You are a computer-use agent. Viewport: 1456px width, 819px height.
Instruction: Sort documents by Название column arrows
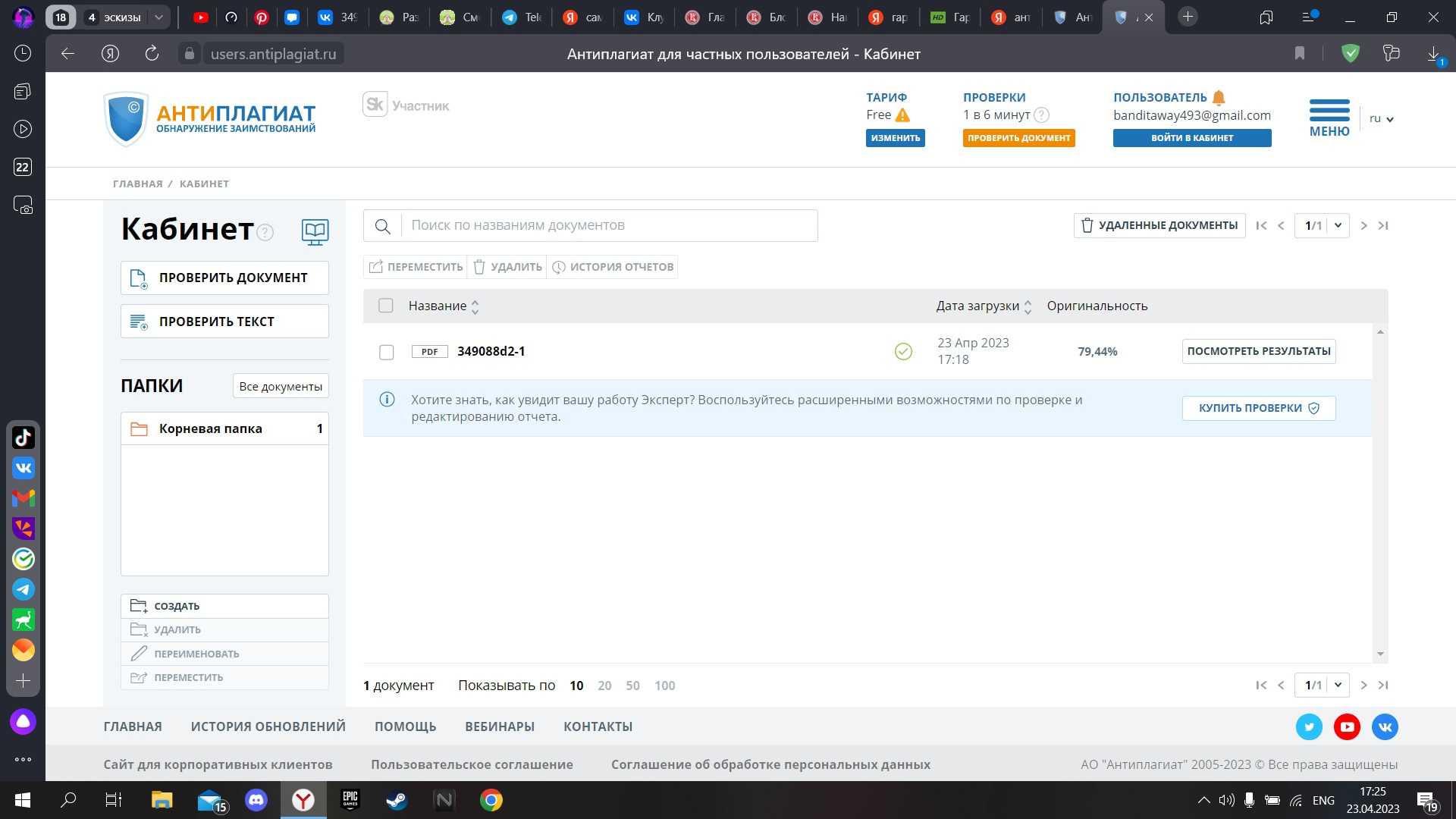[x=475, y=306]
